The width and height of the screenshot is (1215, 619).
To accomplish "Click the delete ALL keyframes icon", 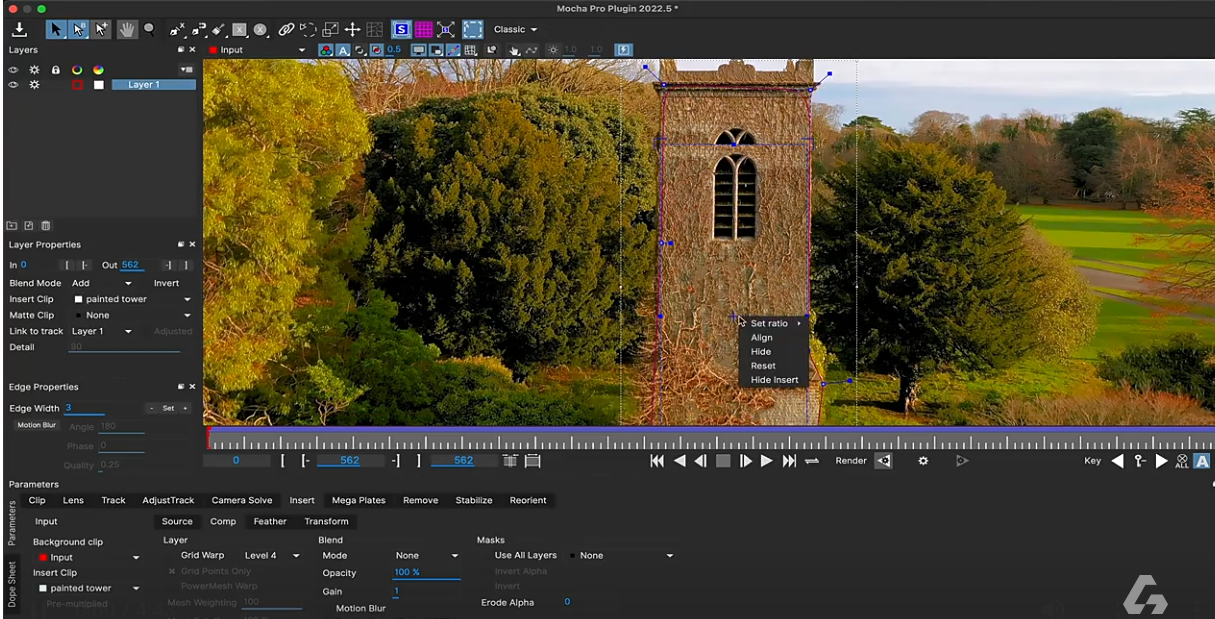I will tap(1182, 461).
